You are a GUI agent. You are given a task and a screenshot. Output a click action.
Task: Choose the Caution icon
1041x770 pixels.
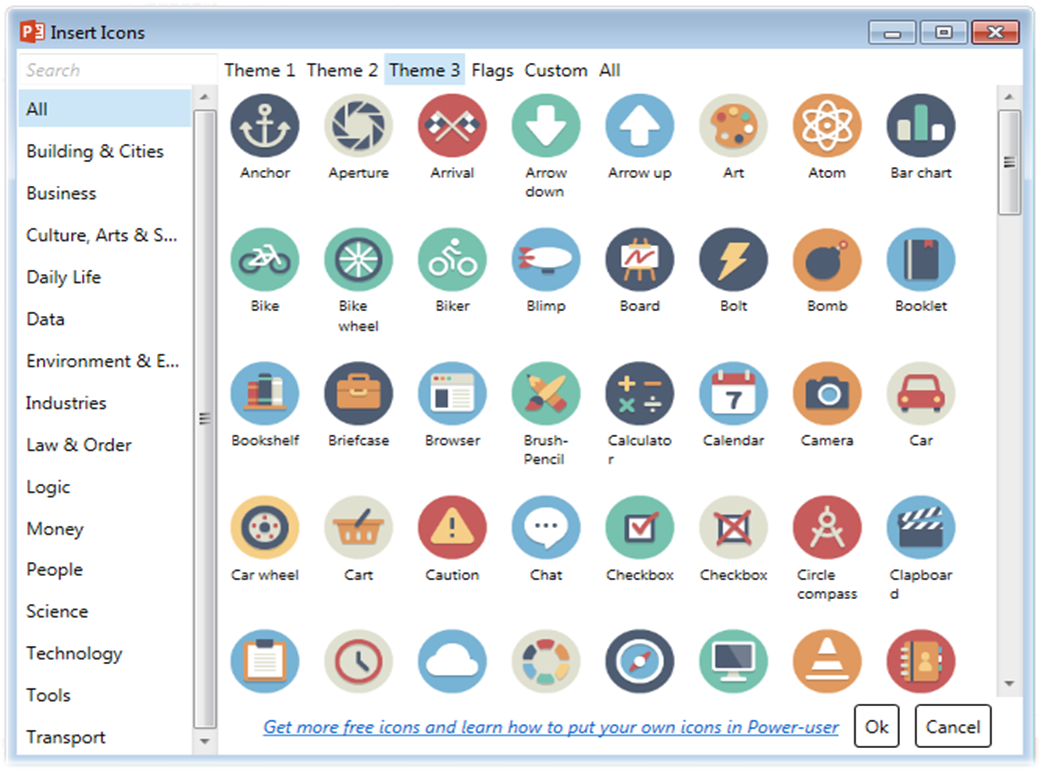452,528
